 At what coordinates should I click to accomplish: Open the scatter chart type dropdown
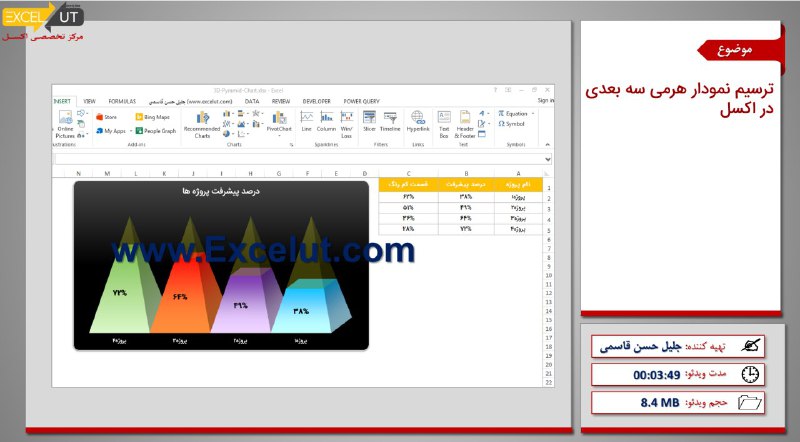click(x=242, y=134)
